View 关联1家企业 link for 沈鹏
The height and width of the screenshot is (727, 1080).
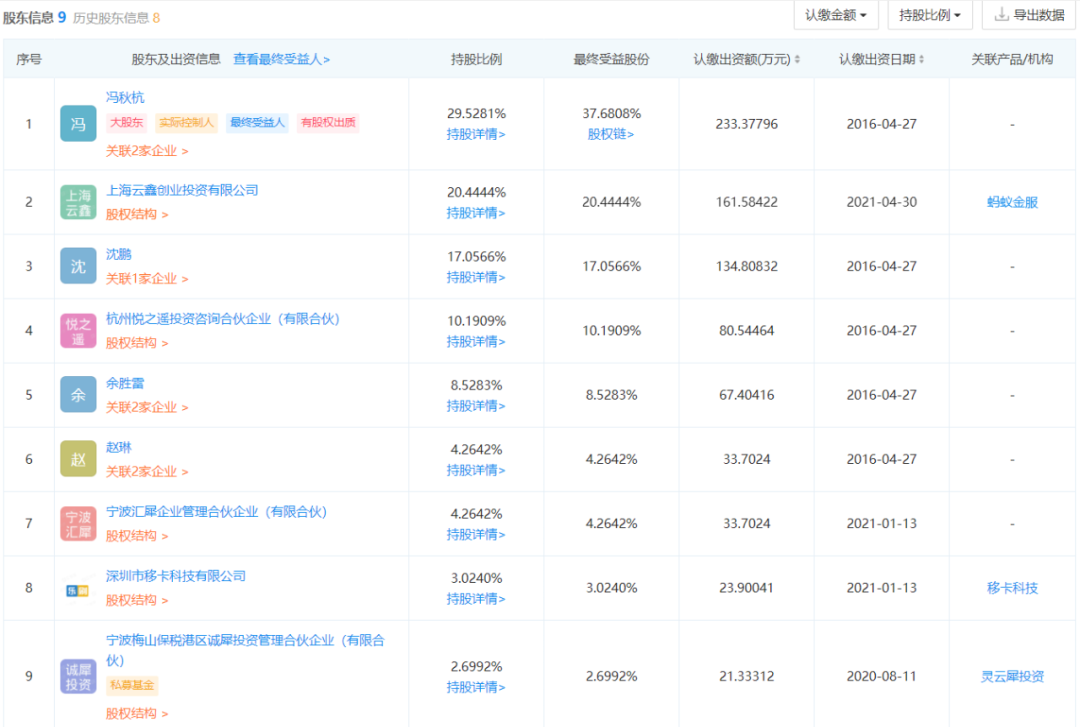click(x=145, y=278)
